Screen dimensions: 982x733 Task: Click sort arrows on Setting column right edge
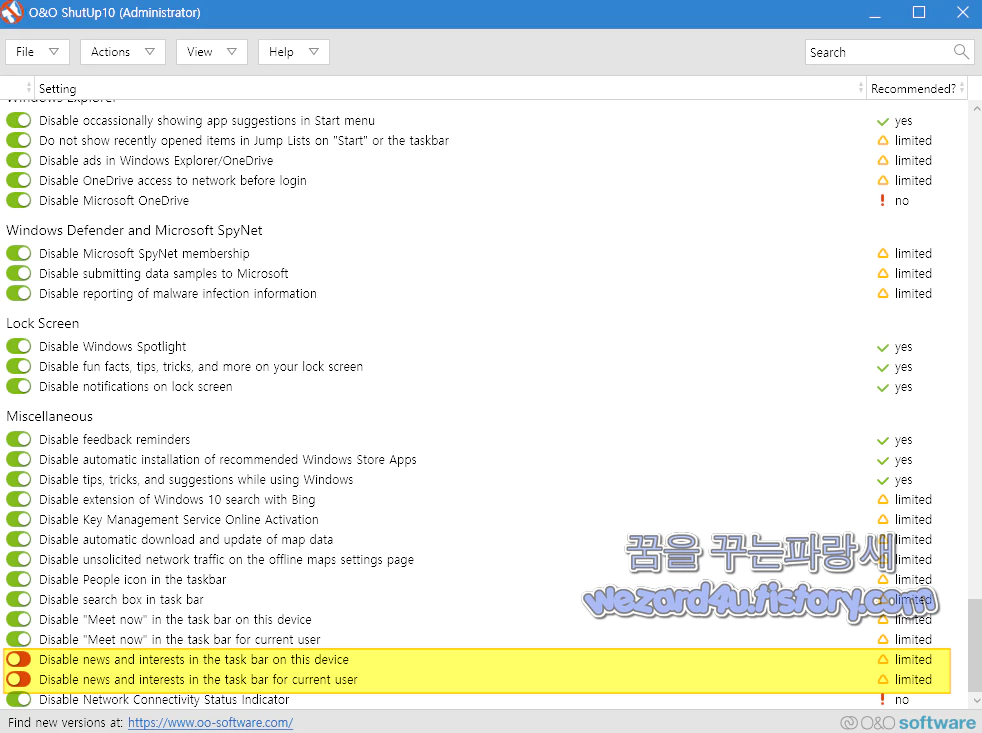[861, 88]
